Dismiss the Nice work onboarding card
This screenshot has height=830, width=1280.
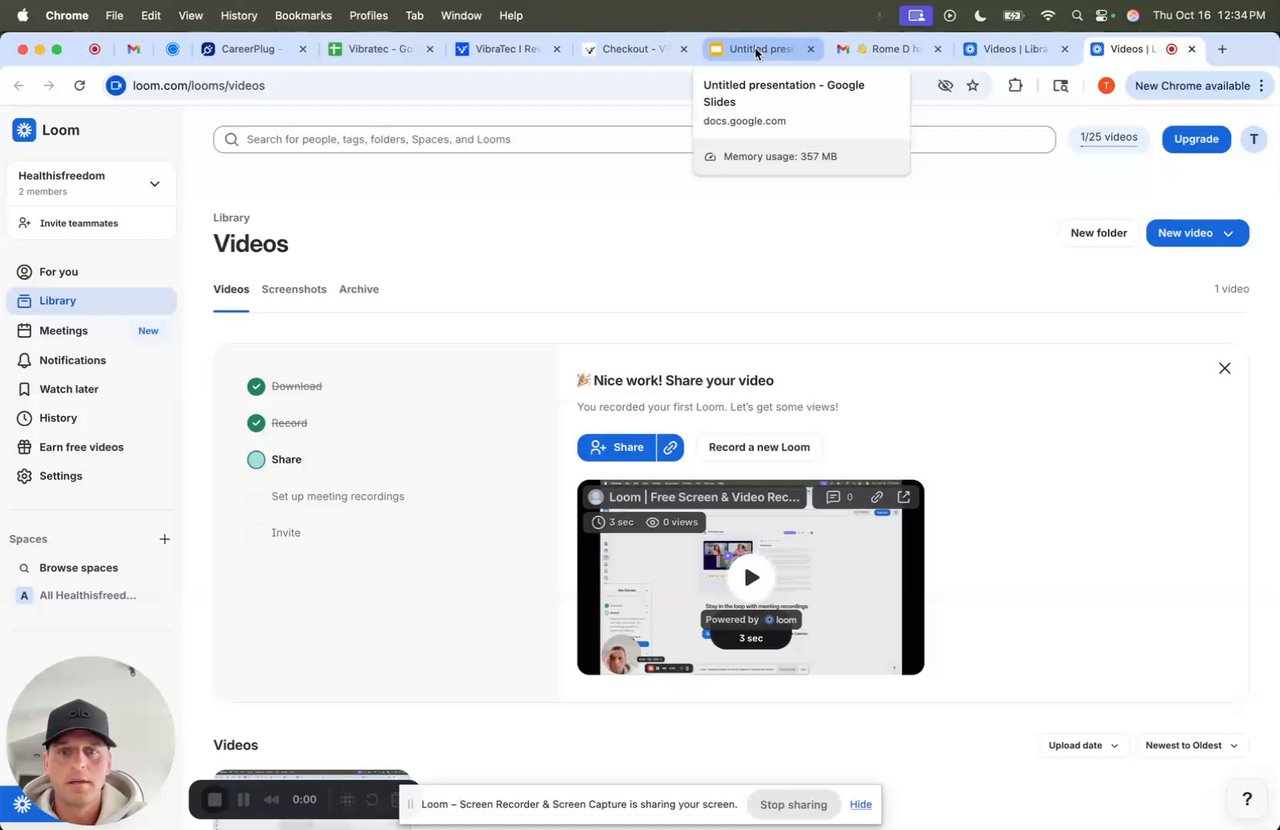[x=1224, y=368]
